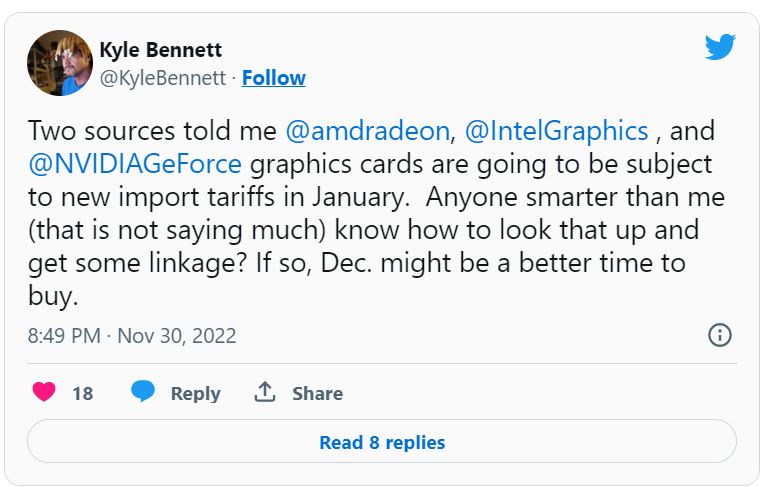
Task: Open Kyle Bennett's profile picture
Action: tap(60, 63)
